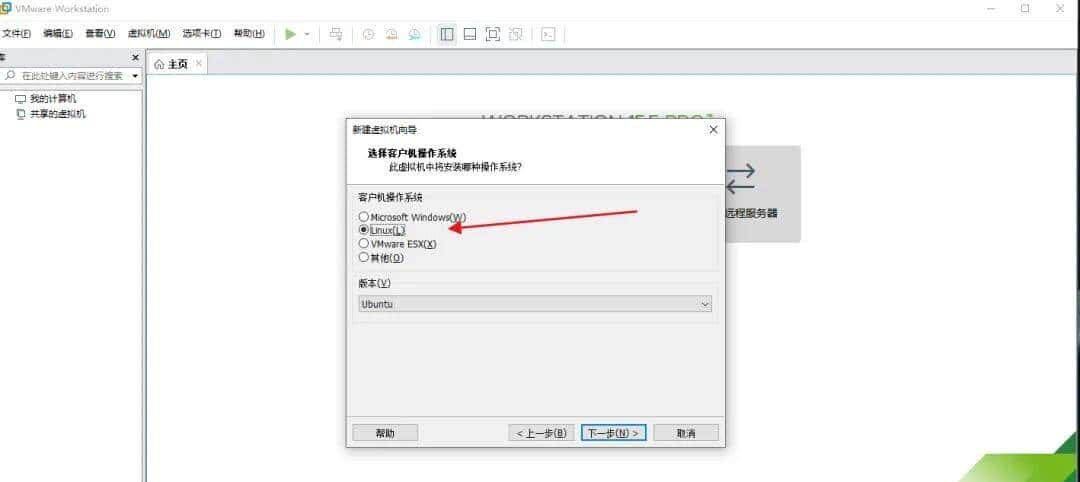Click the 上一步(B) back button
This screenshot has width=1080, height=482.
[x=541, y=432]
